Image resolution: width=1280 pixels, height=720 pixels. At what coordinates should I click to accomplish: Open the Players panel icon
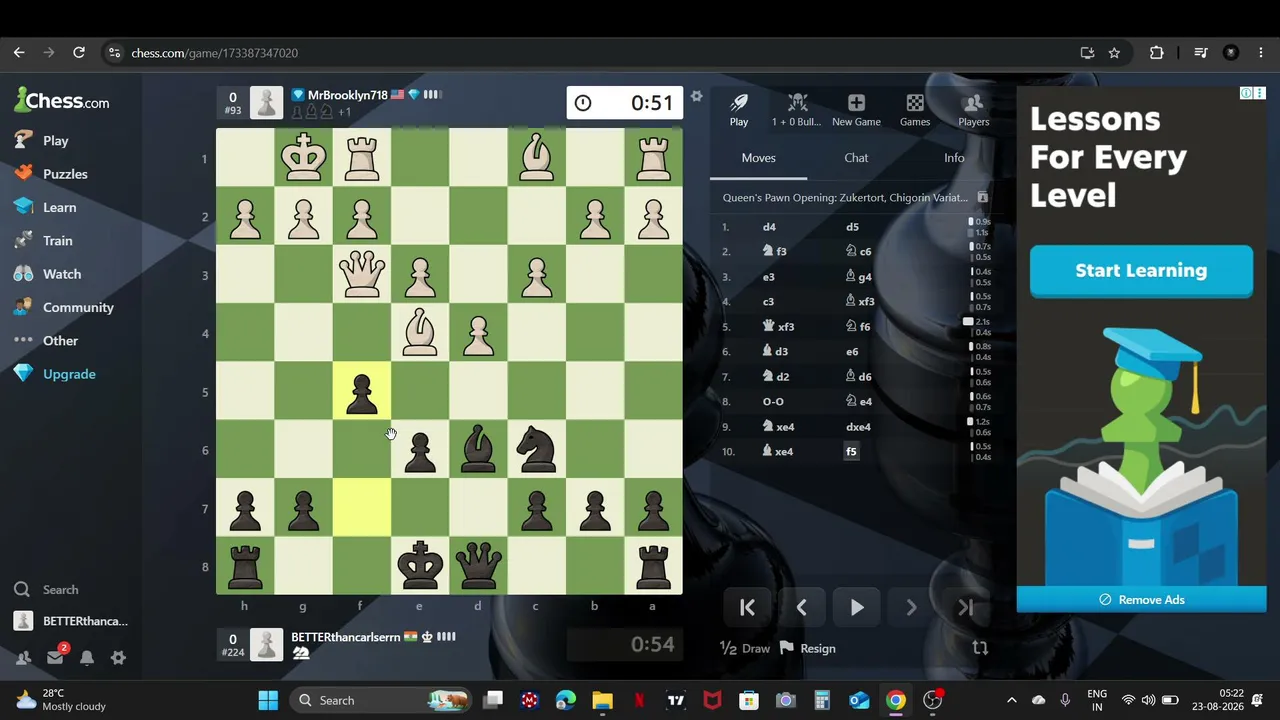[x=973, y=110]
